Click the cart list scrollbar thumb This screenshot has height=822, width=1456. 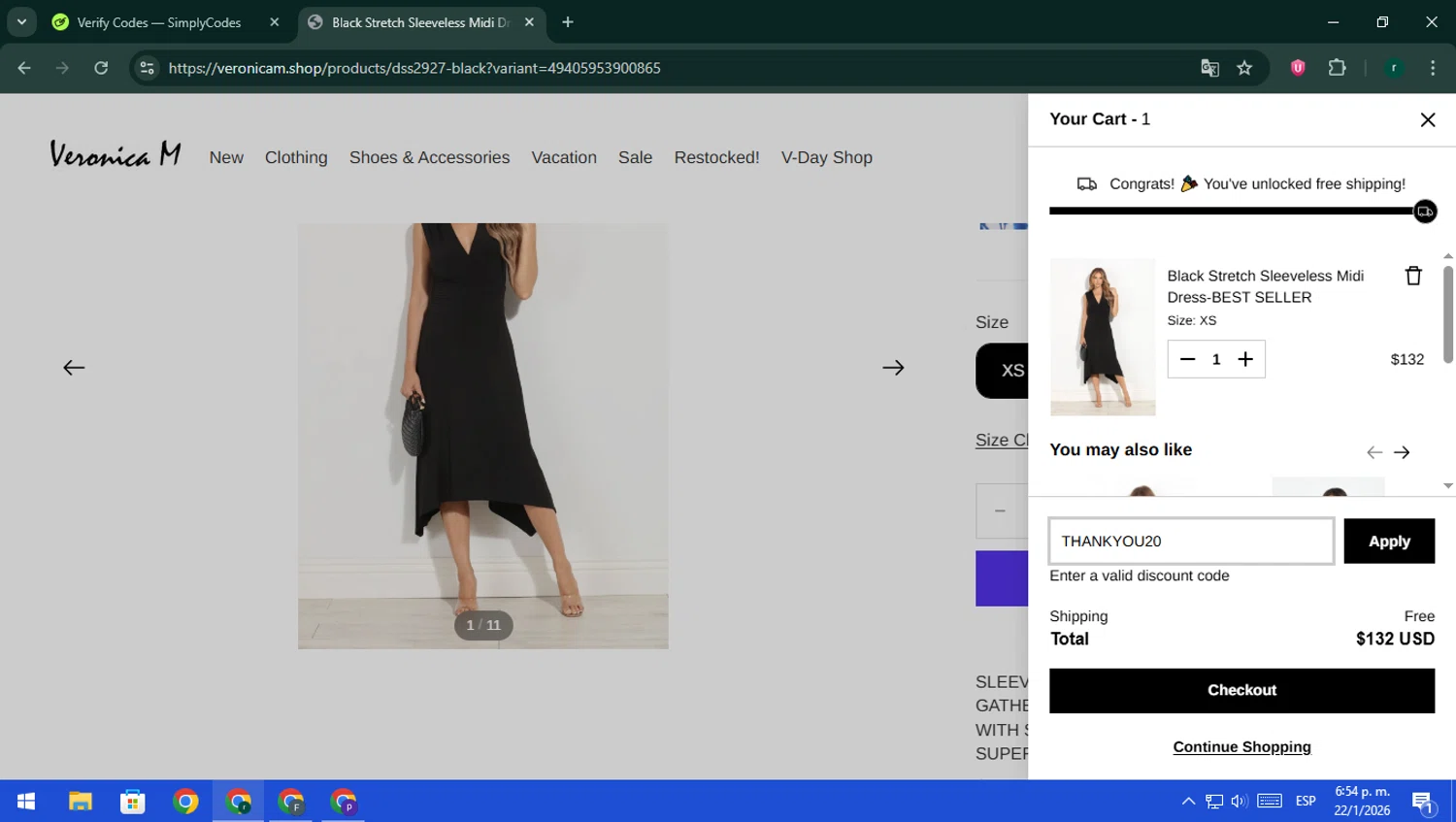tap(1447, 313)
